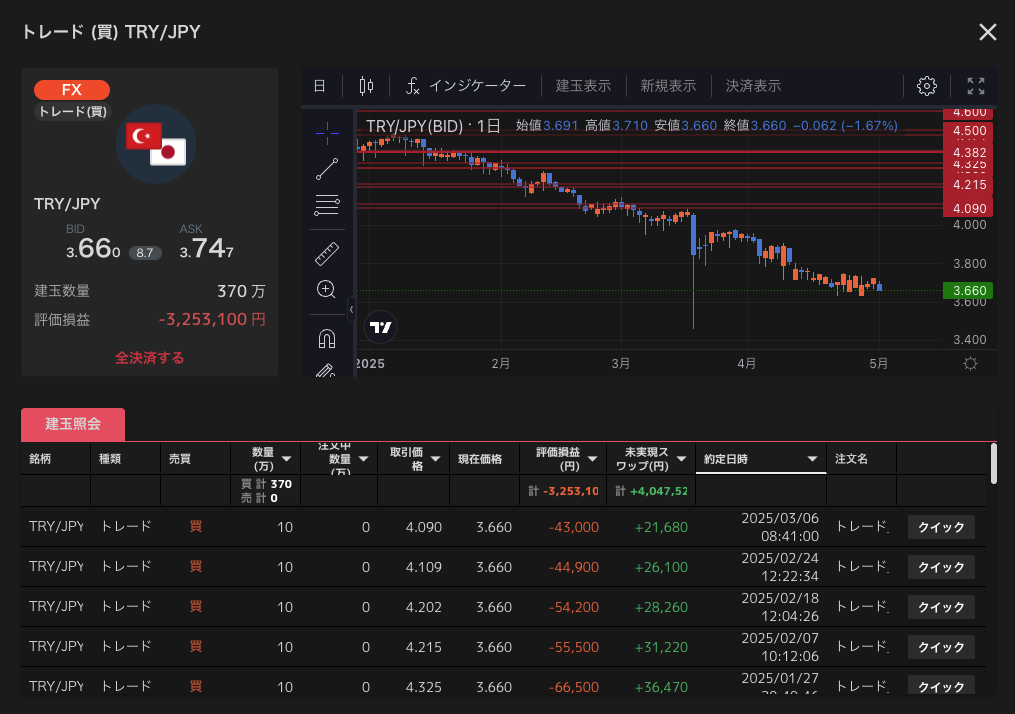Open the 日 timeframe dropdown
This screenshot has width=1015, height=714.
point(320,86)
